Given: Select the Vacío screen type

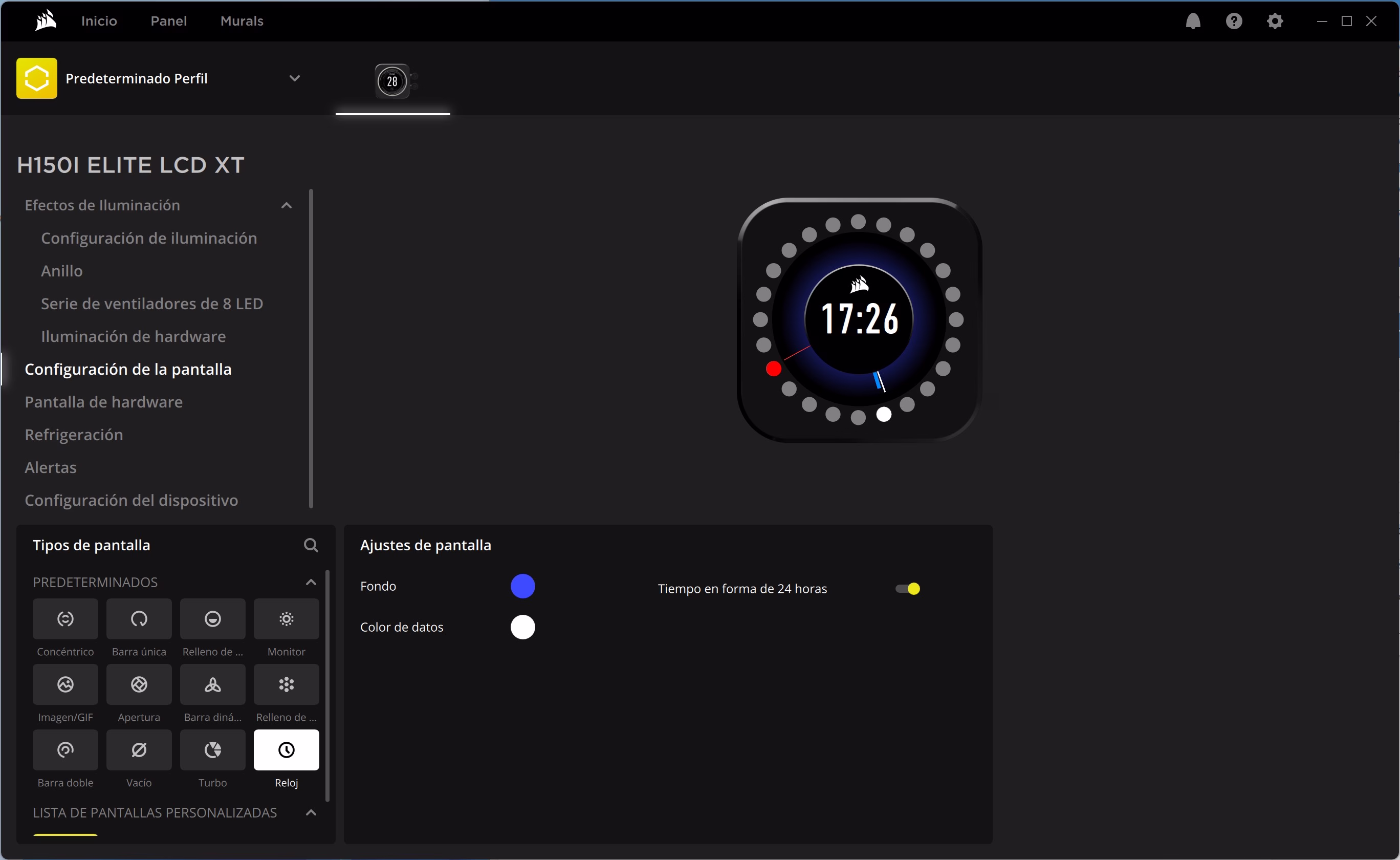Looking at the screenshot, I should [x=139, y=749].
